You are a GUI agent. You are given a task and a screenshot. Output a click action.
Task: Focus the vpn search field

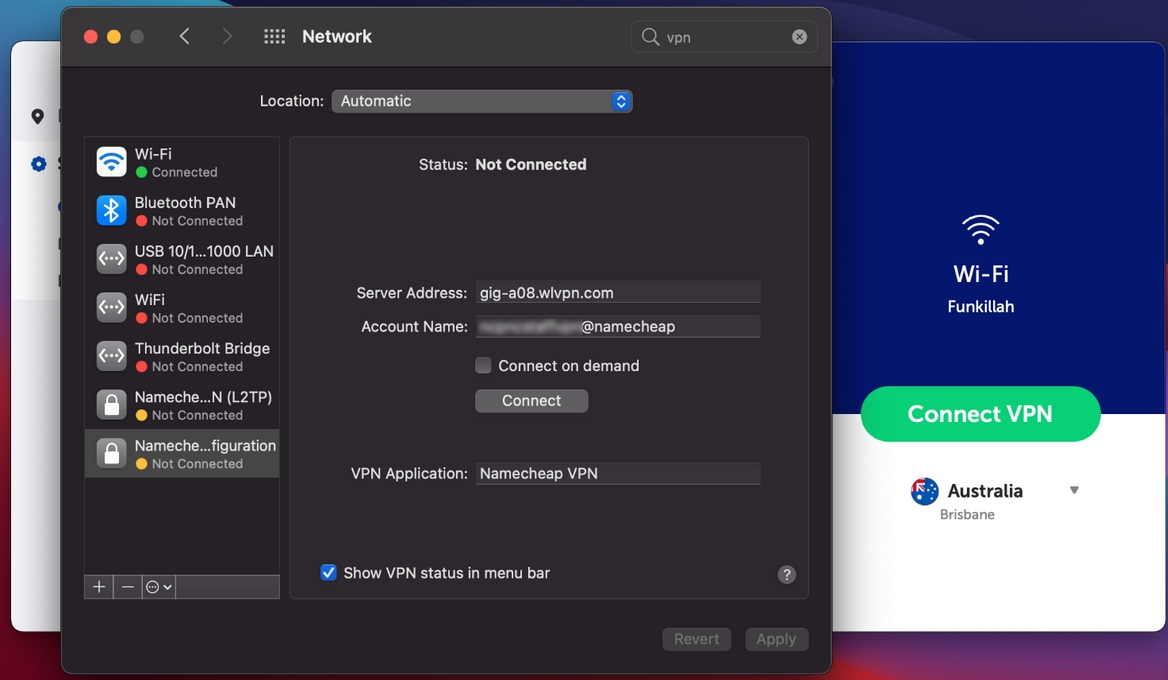coord(724,36)
